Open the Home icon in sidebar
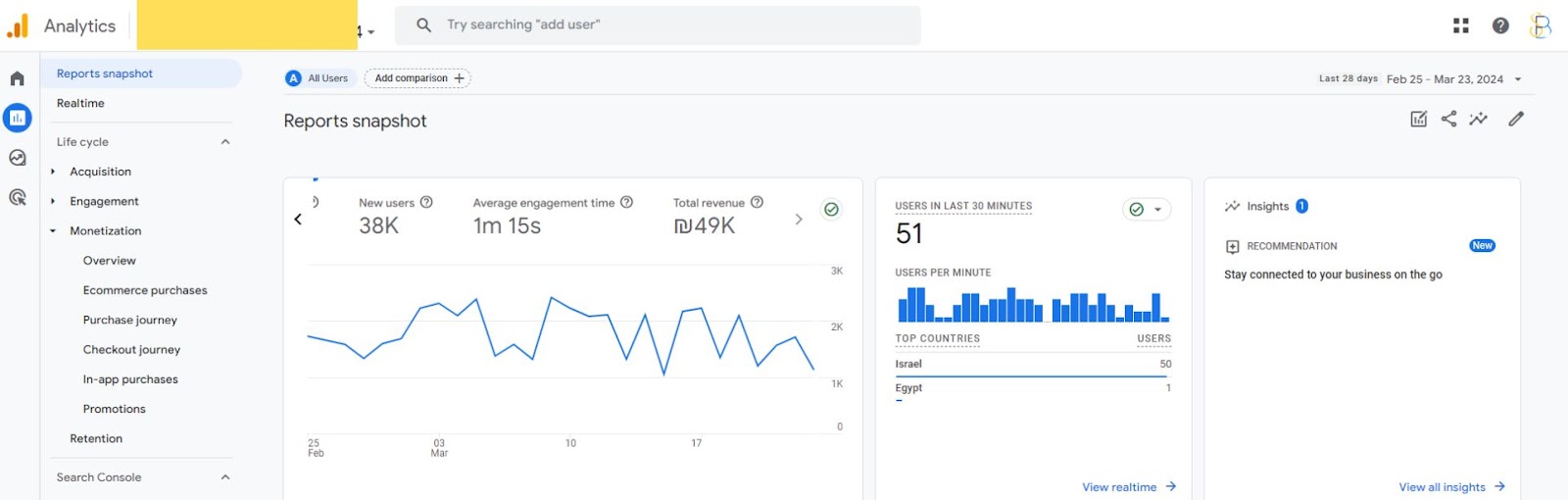The image size is (1568, 500). pyautogui.click(x=17, y=78)
